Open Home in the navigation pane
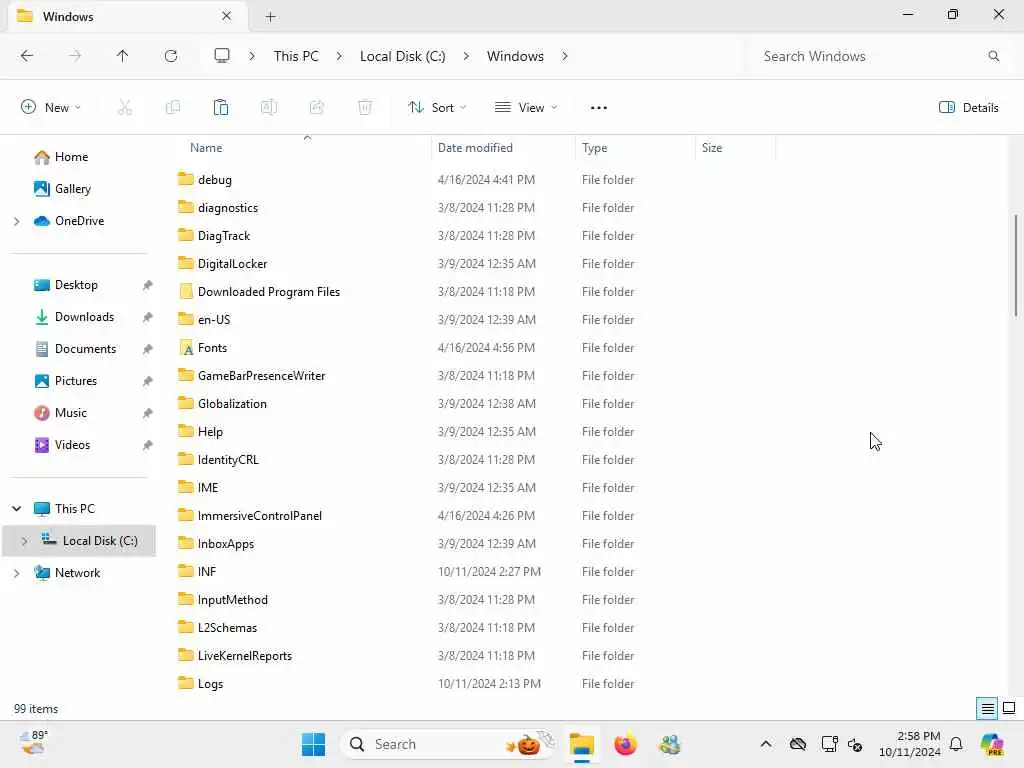This screenshot has height=768, width=1024. pos(71,157)
